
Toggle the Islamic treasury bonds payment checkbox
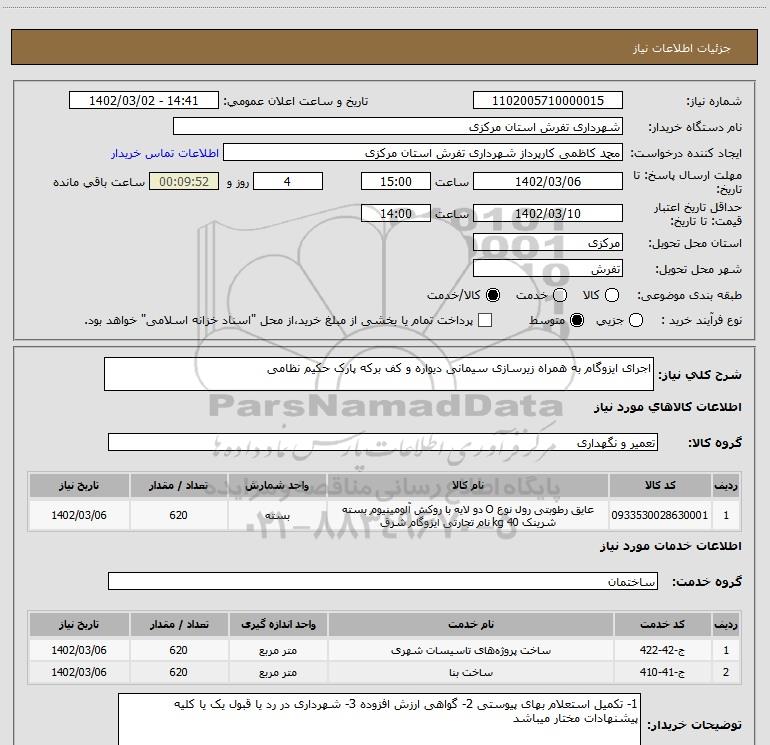pyautogui.click(x=485, y=321)
